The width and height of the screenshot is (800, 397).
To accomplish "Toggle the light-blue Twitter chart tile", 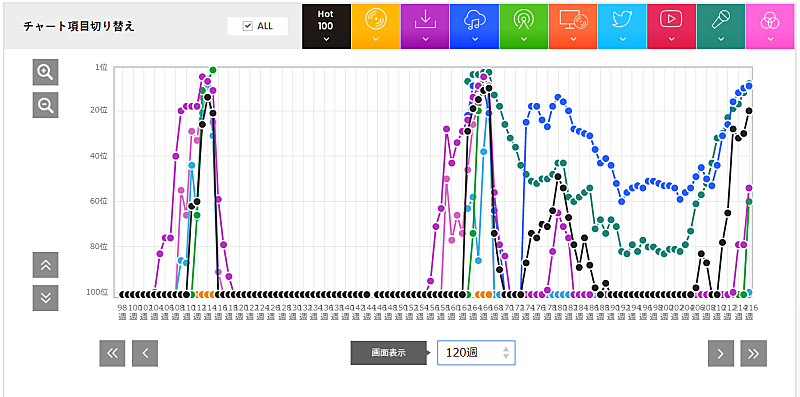I will click(622, 27).
